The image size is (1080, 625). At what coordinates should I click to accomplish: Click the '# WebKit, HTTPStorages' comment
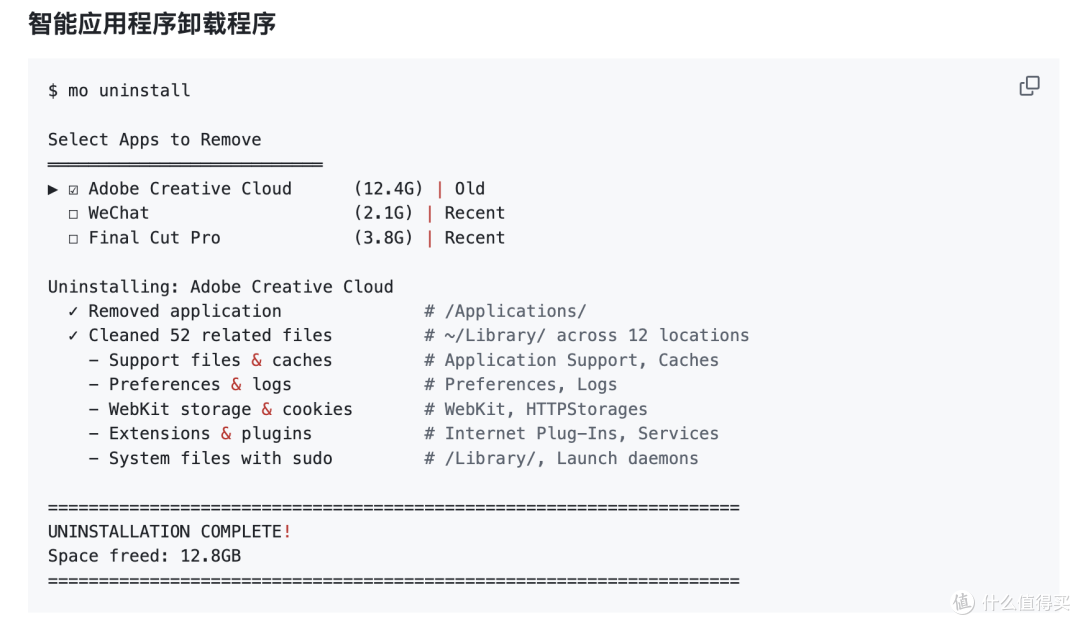[535, 409]
